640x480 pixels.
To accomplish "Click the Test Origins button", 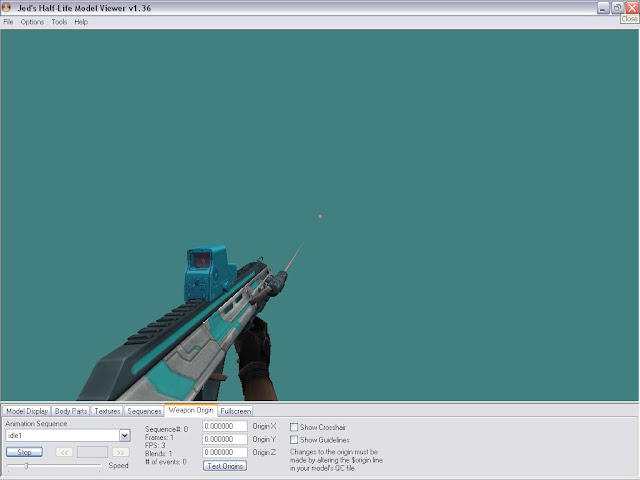I will pyautogui.click(x=225, y=466).
